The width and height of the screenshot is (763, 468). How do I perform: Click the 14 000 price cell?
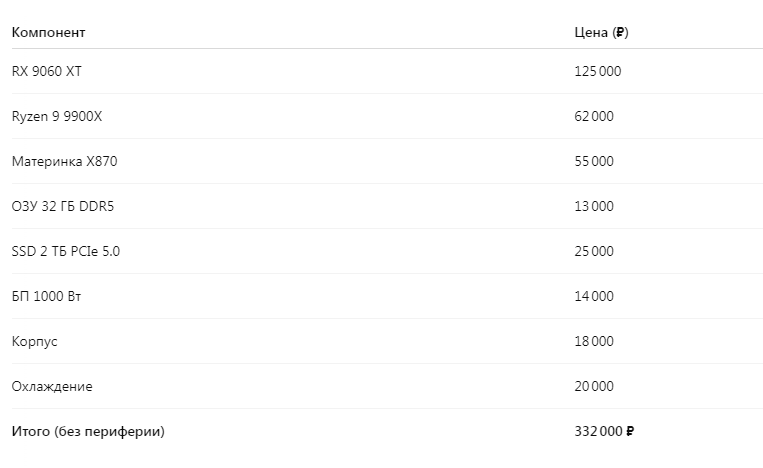coord(594,296)
